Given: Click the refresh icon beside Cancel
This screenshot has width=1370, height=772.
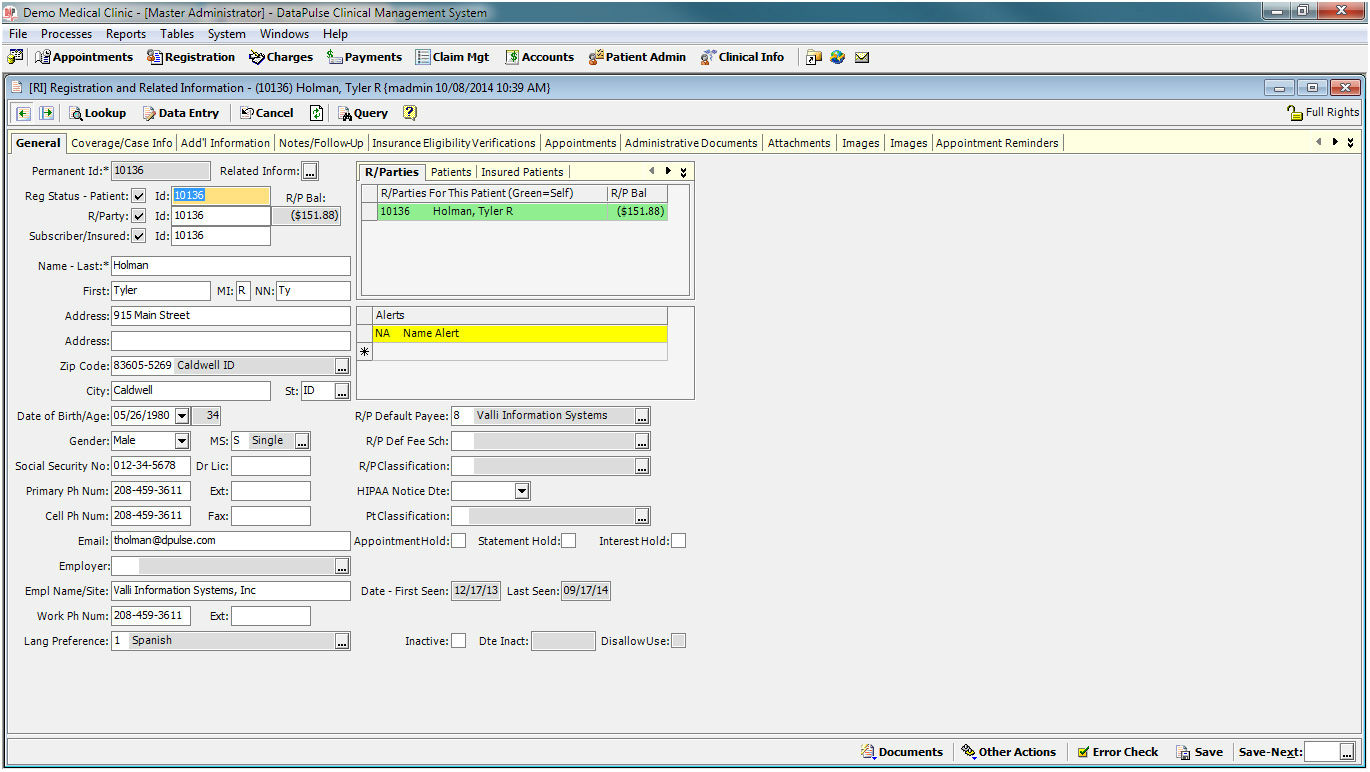Looking at the screenshot, I should point(316,113).
